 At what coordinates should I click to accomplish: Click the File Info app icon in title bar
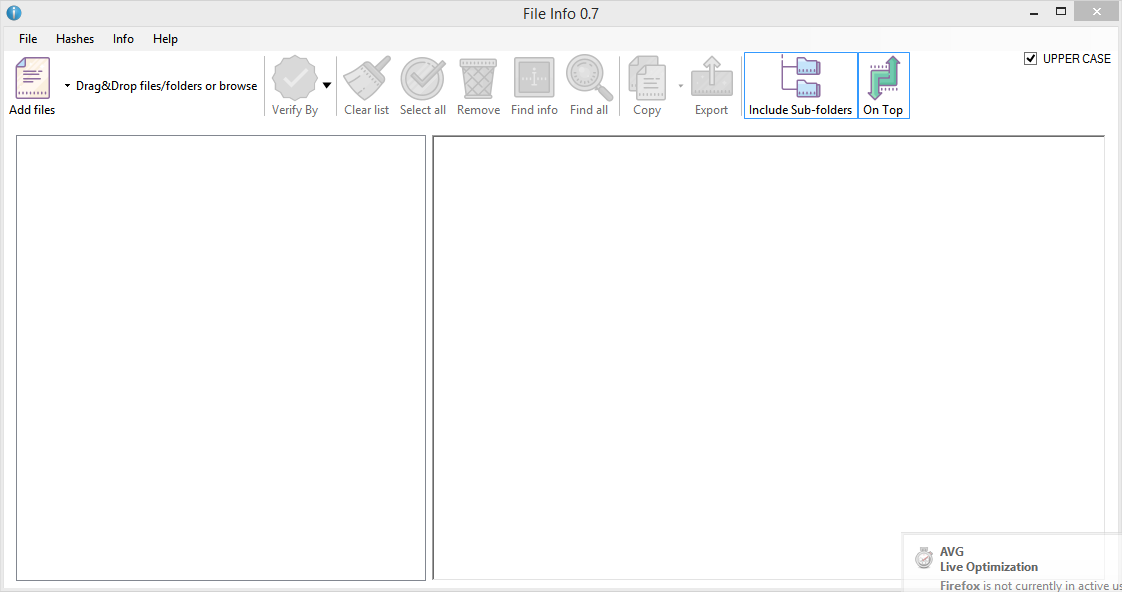(14, 13)
